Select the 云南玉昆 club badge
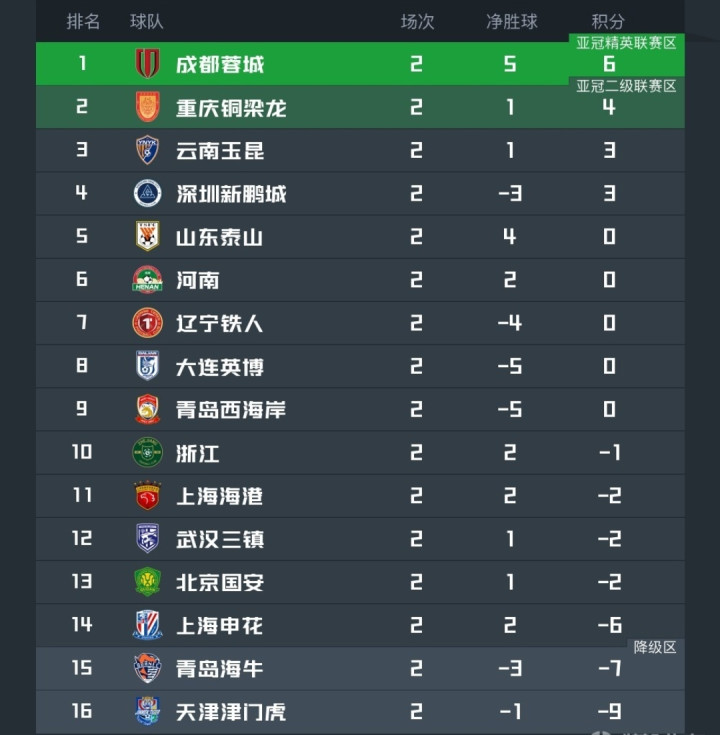Viewport: 720px width, 735px height. [x=147, y=150]
